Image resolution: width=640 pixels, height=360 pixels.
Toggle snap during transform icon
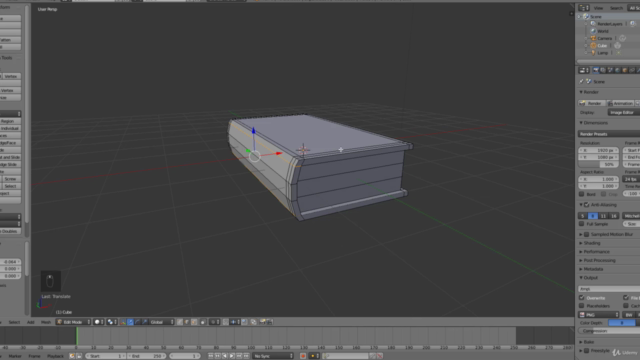pyautogui.click(x=226, y=322)
